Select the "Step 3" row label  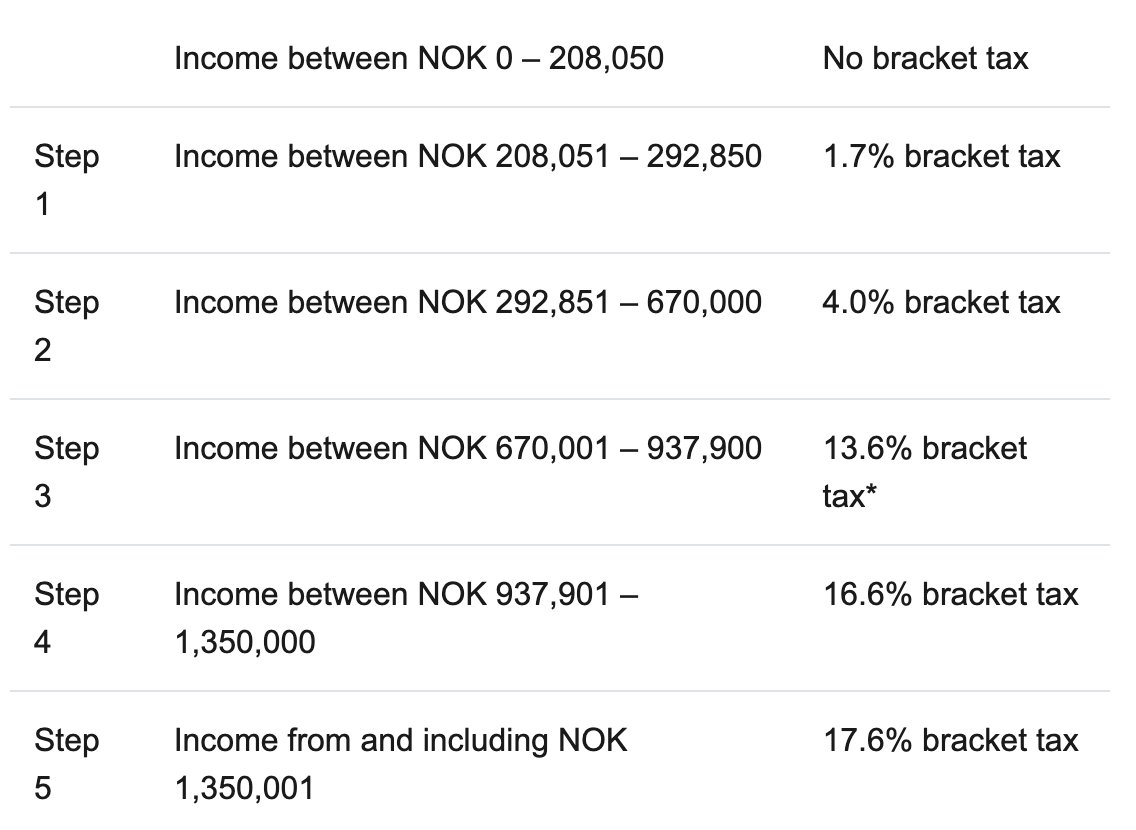click(x=66, y=472)
